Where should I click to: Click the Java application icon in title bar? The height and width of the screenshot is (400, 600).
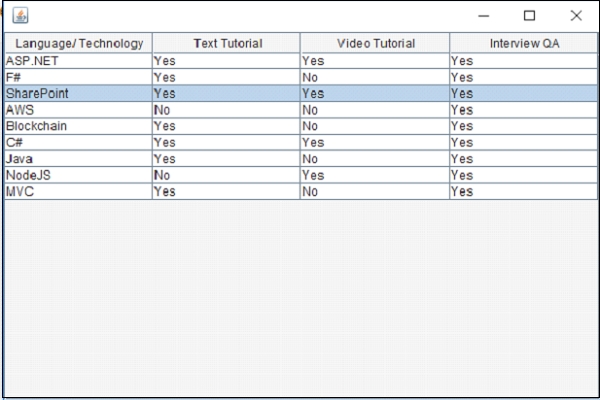click(x=20, y=15)
